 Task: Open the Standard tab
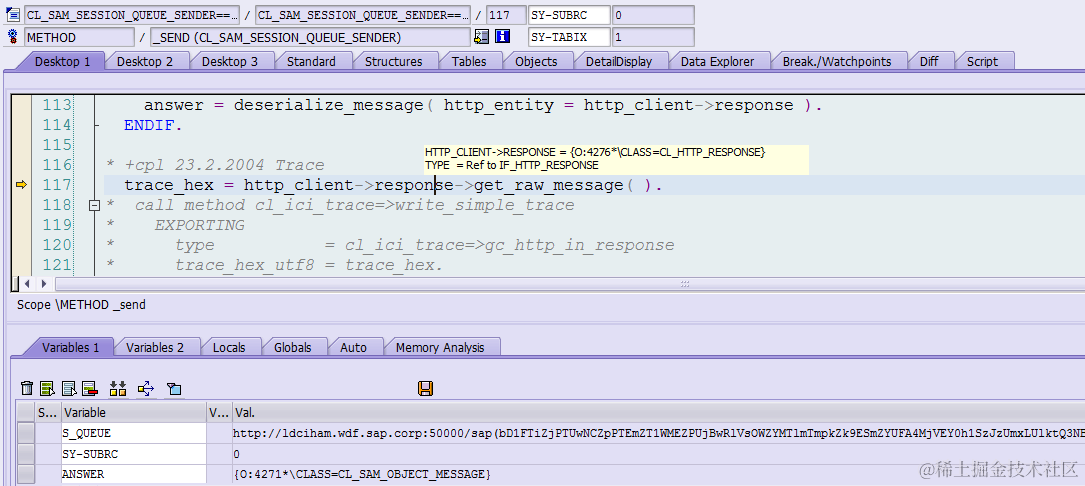(x=311, y=62)
